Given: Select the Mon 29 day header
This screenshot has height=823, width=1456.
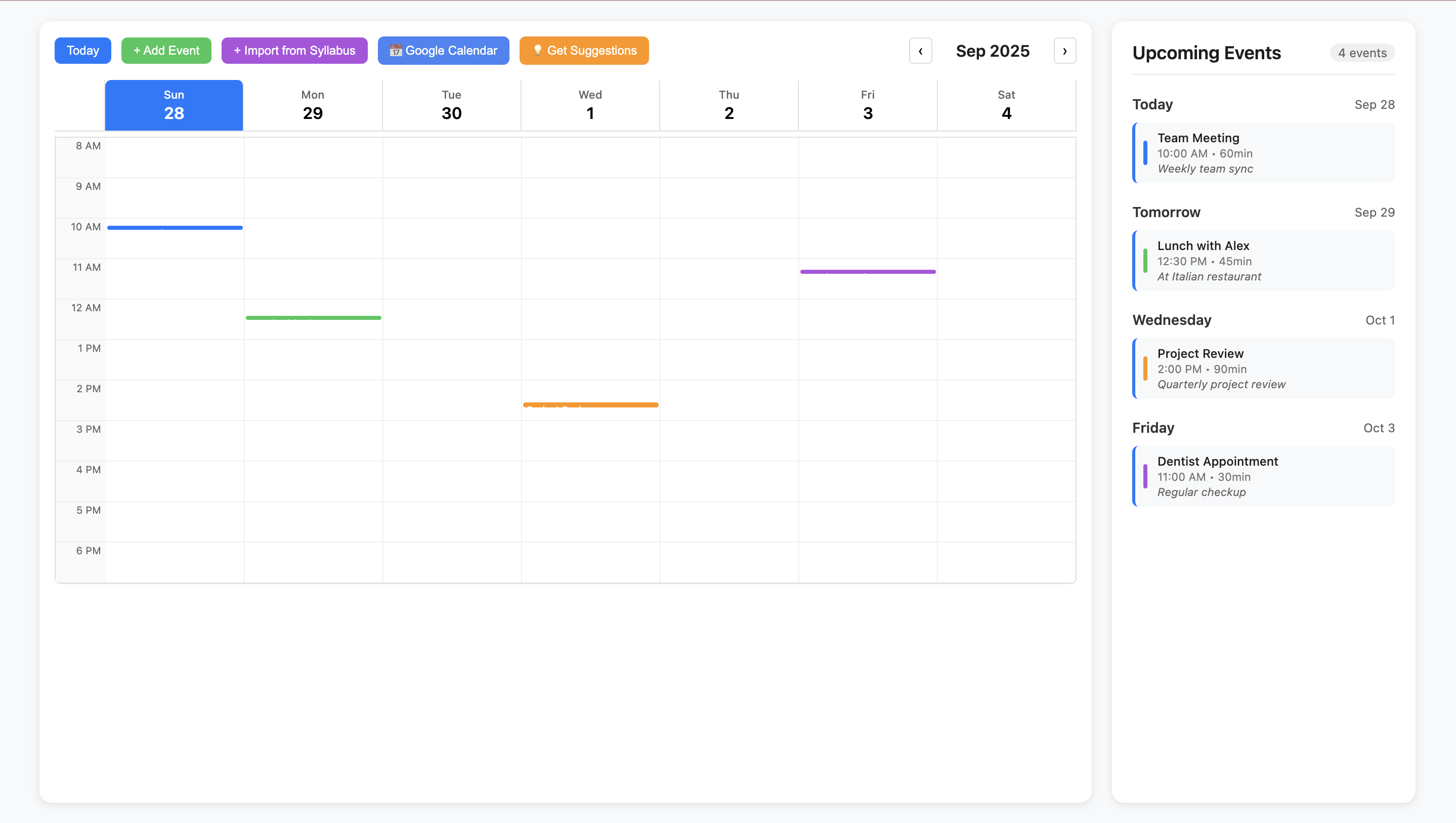Looking at the screenshot, I should tap(313, 105).
